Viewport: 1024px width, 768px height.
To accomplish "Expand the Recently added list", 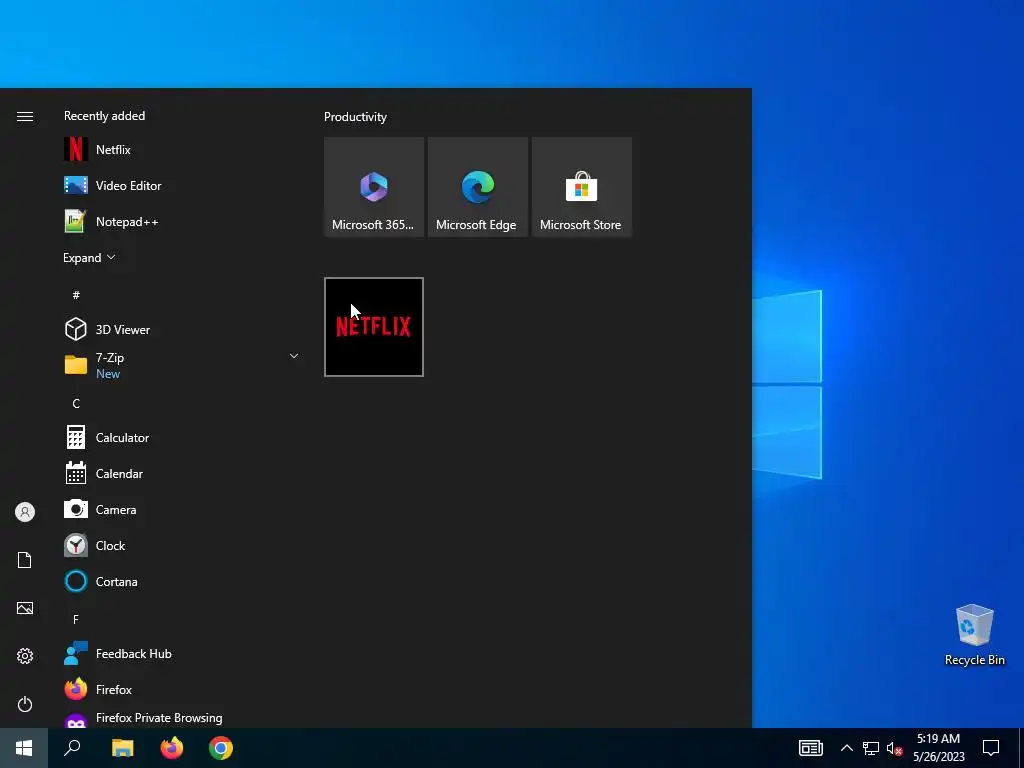I will coord(89,257).
